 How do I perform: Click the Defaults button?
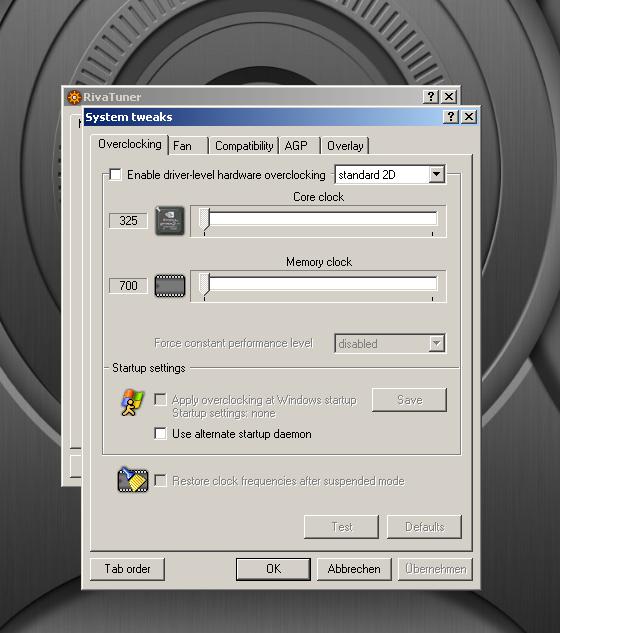424,527
